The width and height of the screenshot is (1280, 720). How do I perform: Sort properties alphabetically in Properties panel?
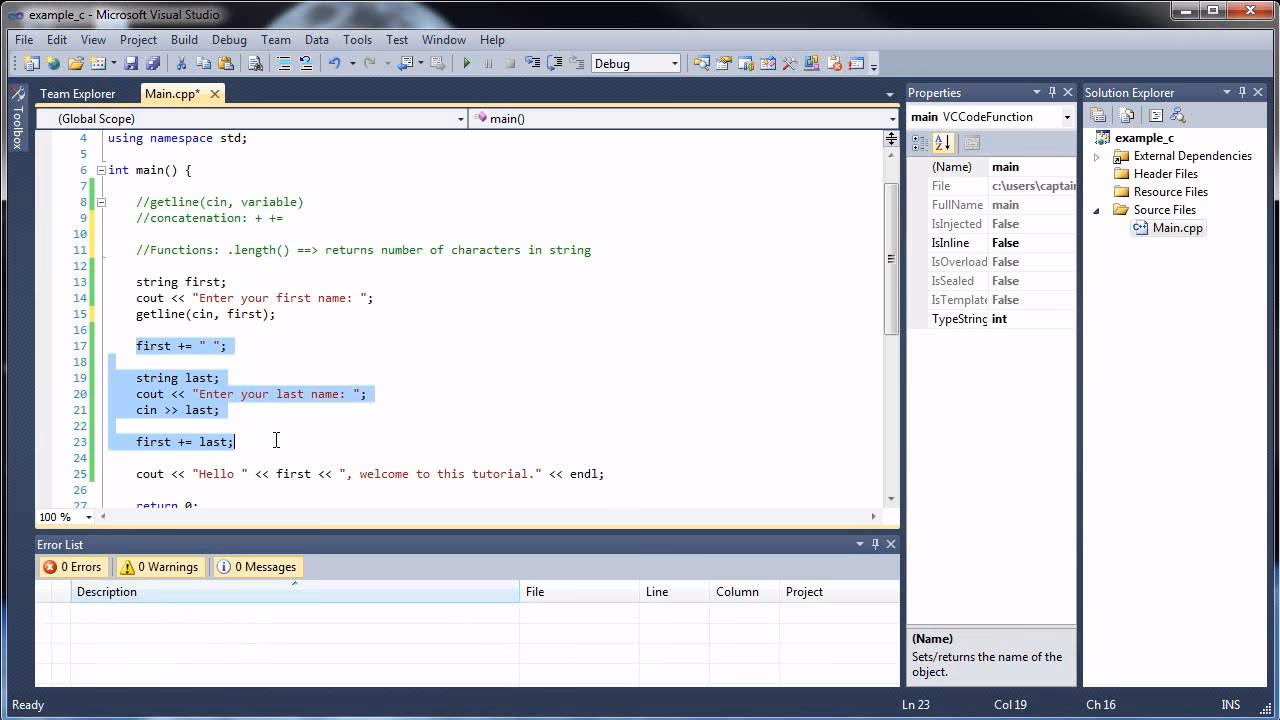click(943, 142)
